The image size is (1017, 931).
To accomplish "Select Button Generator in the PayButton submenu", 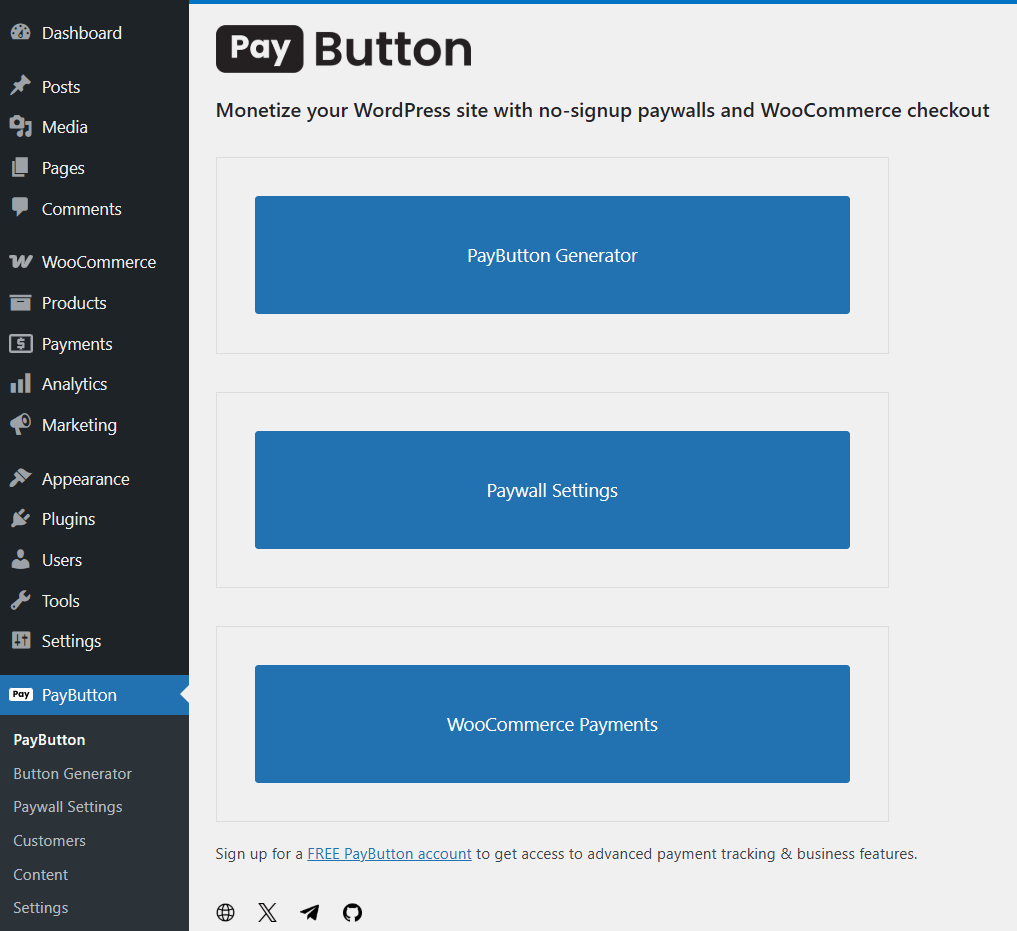I will (x=72, y=773).
